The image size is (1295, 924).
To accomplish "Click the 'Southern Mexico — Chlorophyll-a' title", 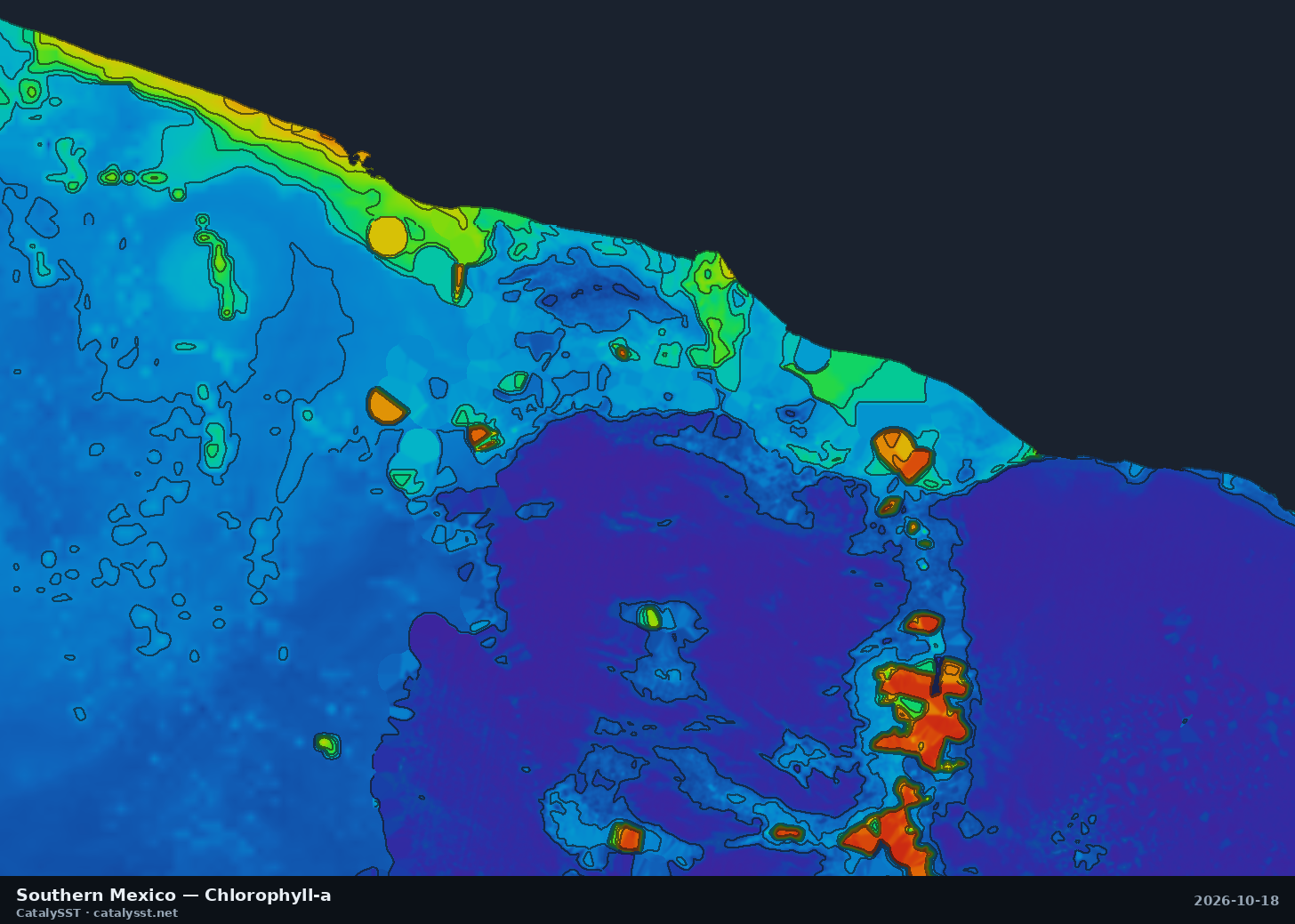I will [173, 895].
